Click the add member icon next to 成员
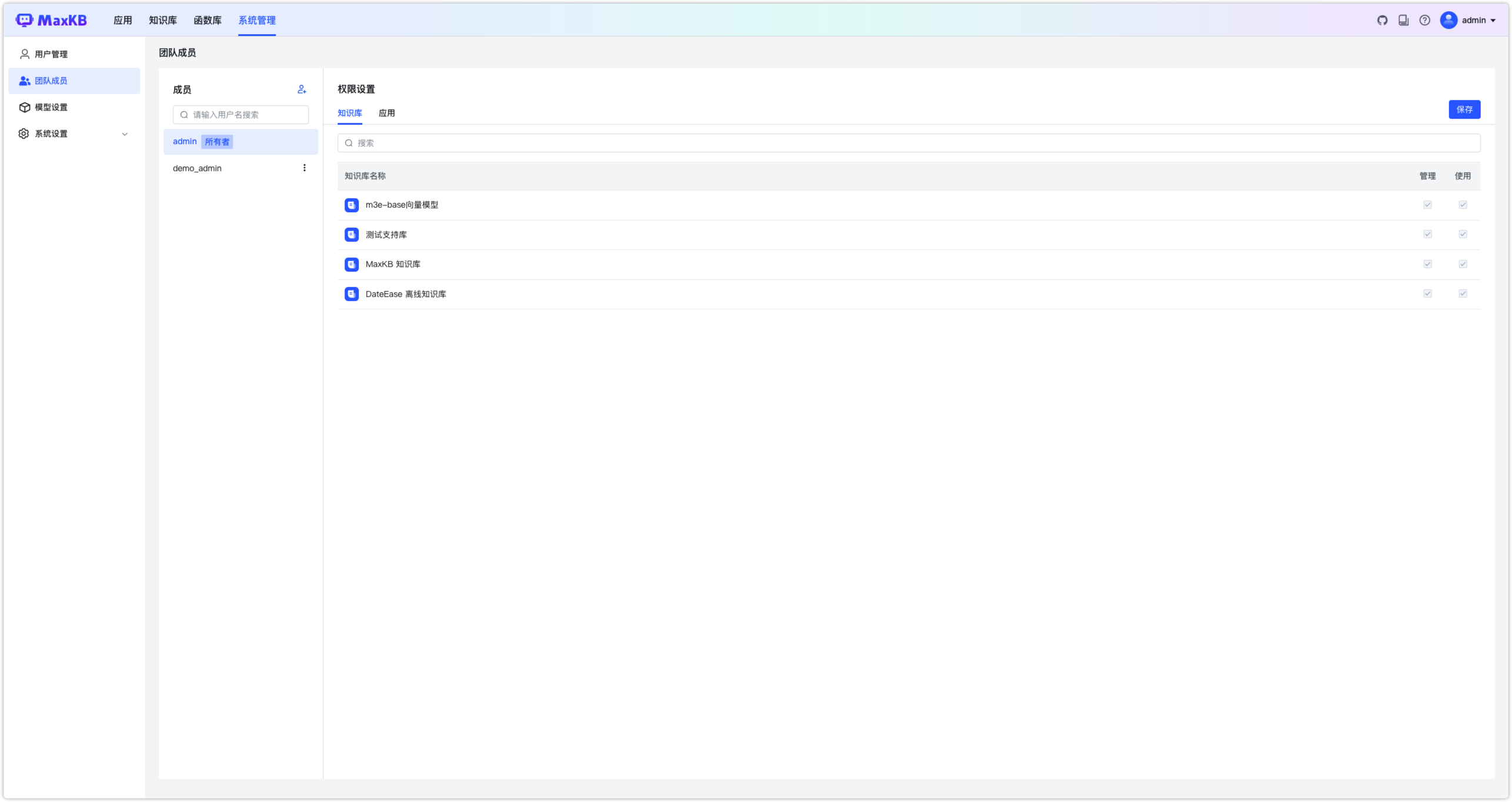Screen dimensions: 1512x802 coord(302,89)
